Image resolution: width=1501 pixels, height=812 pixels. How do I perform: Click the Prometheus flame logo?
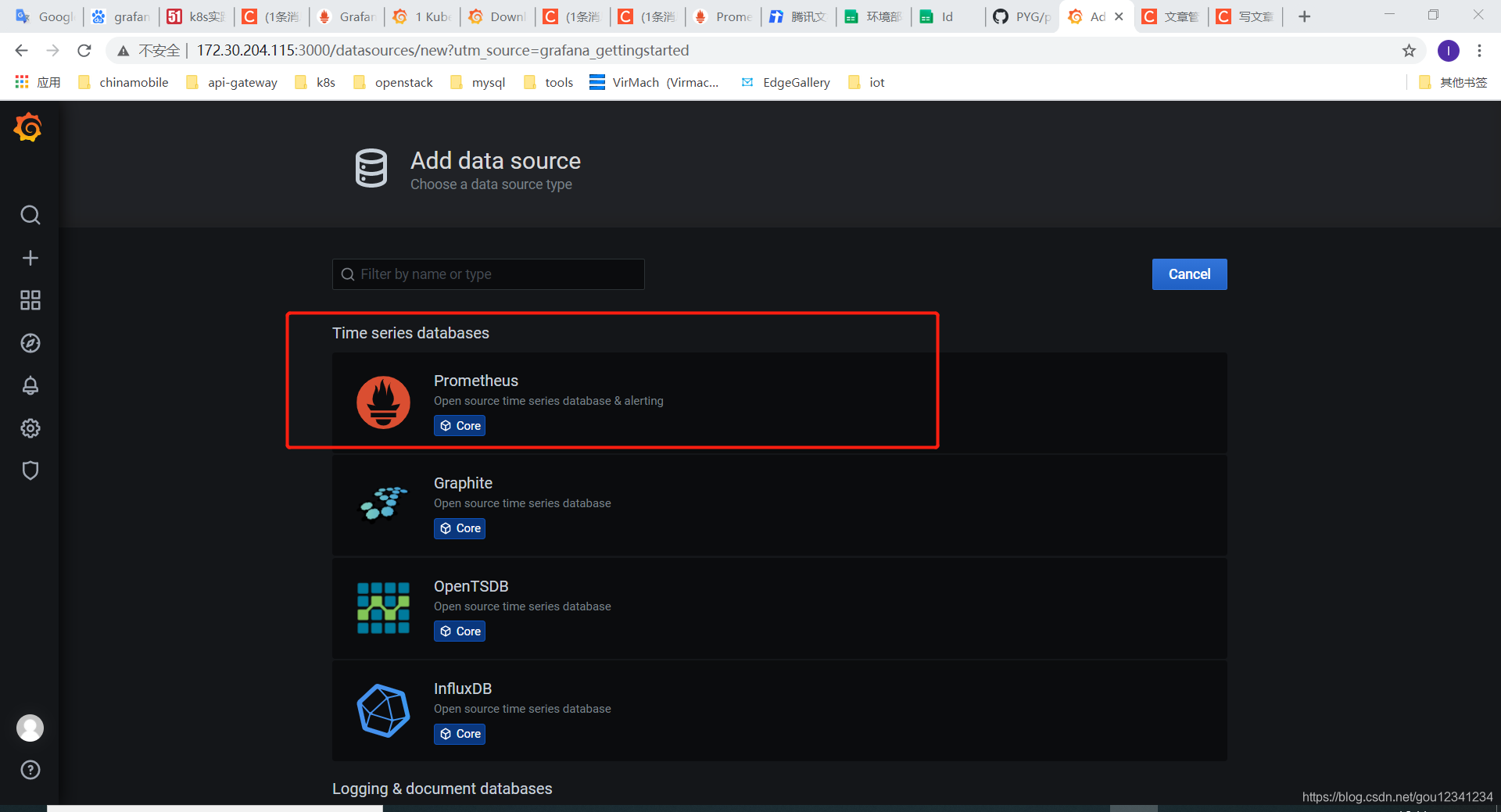[x=383, y=402]
